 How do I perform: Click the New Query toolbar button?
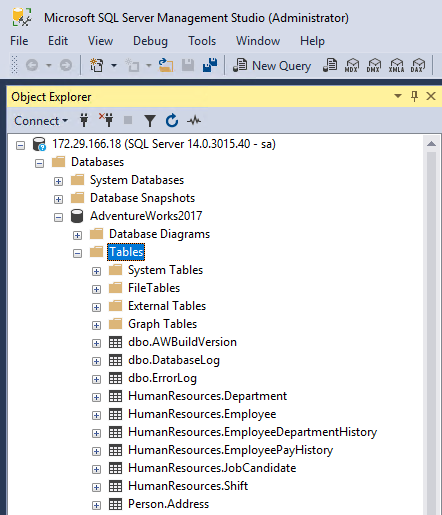pyautogui.click(x=272, y=65)
